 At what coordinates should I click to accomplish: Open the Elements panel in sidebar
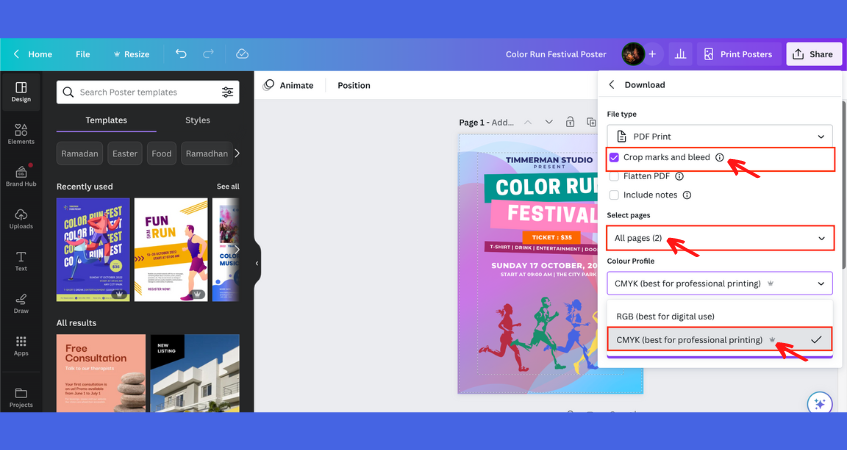pos(21,134)
